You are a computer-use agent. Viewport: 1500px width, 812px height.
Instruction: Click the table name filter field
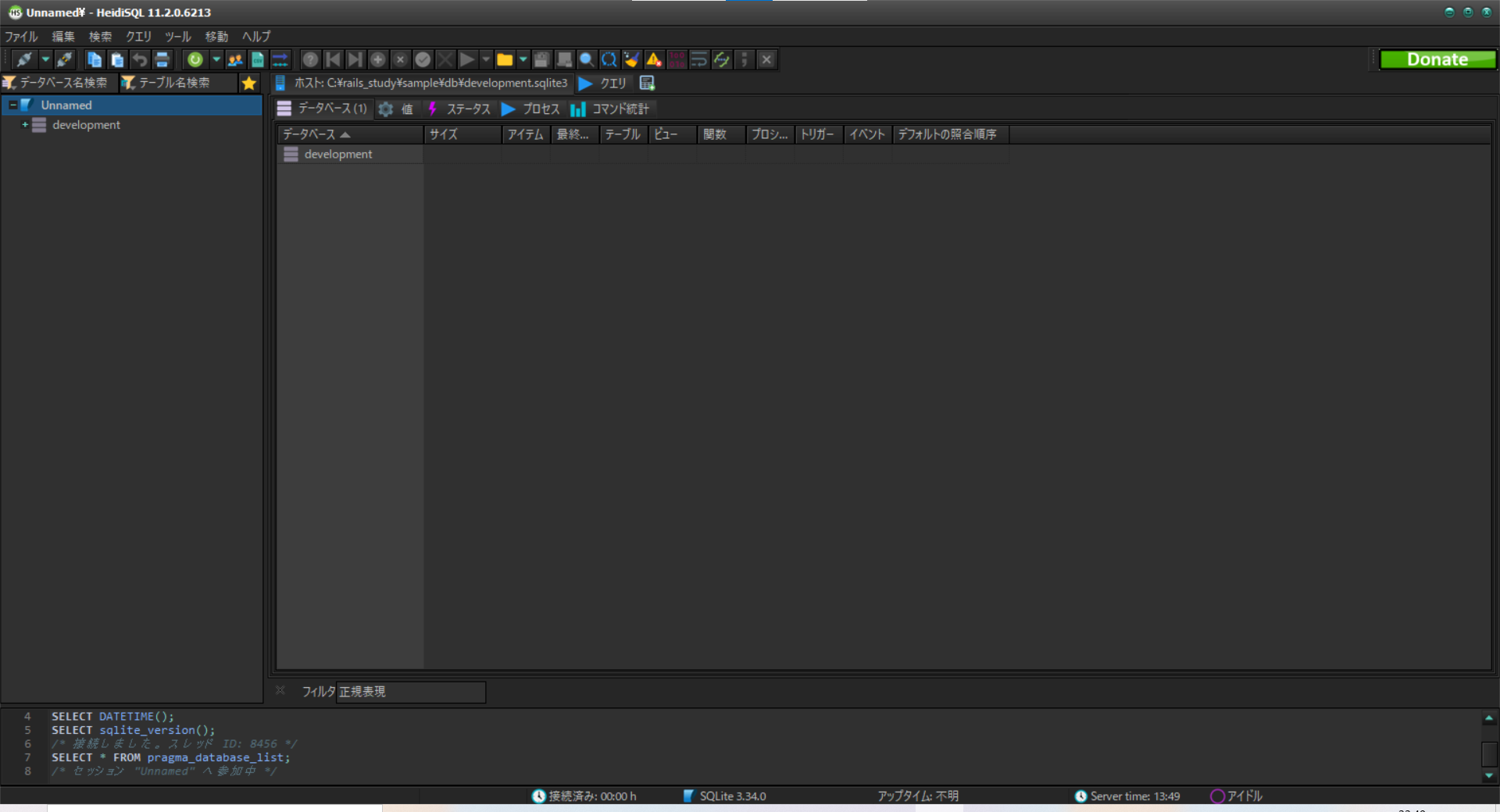coord(178,83)
